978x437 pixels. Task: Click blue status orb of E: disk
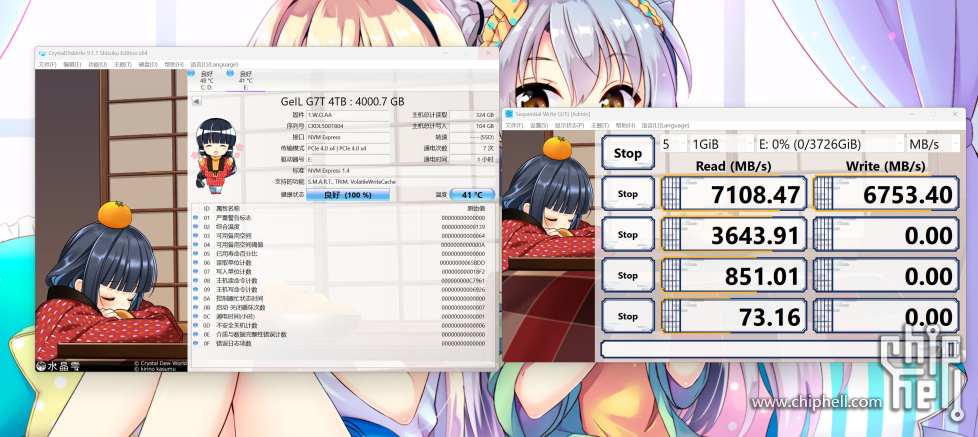coord(230,74)
